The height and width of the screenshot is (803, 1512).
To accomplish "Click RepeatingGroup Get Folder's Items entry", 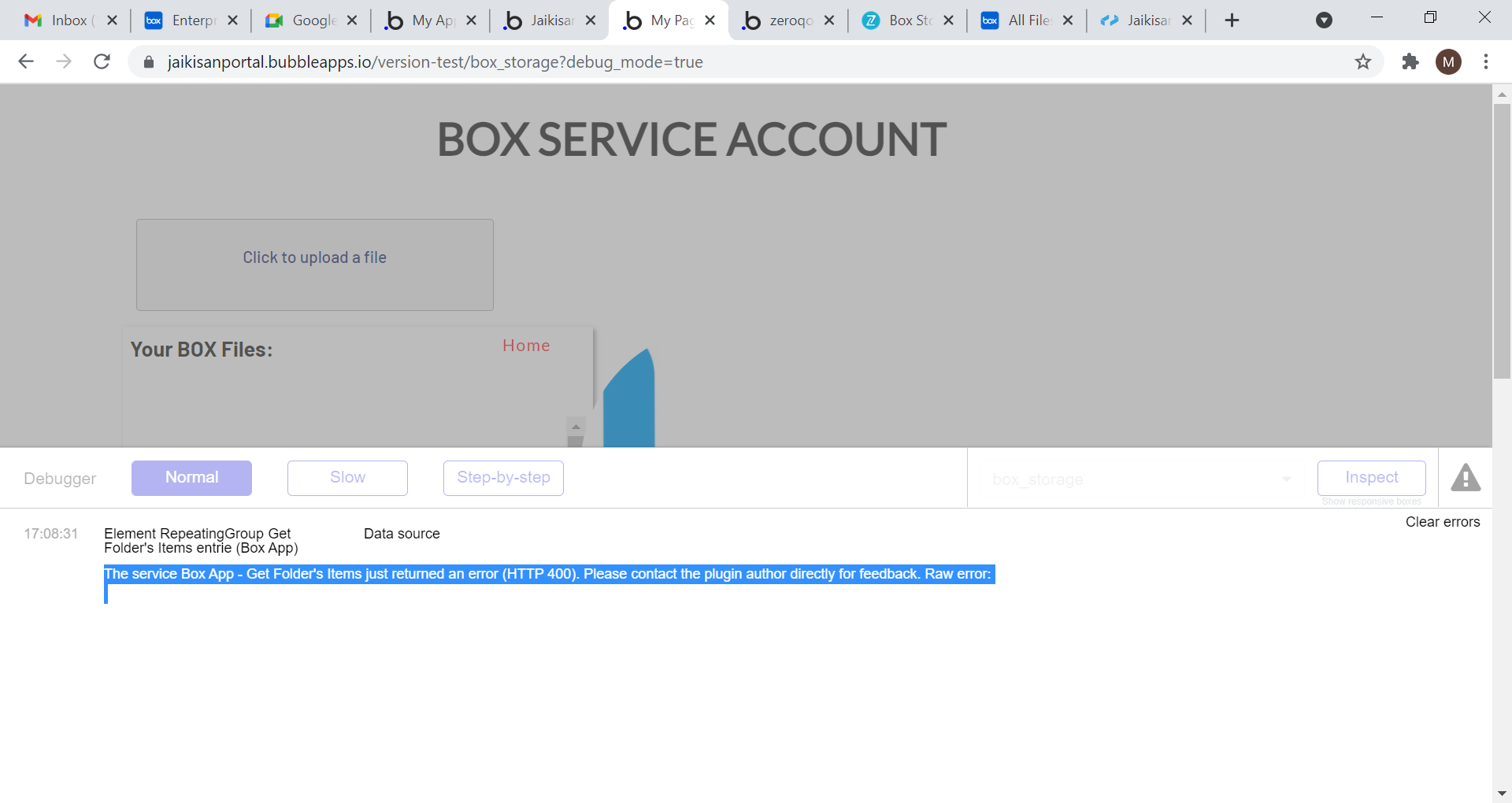I will 201,541.
